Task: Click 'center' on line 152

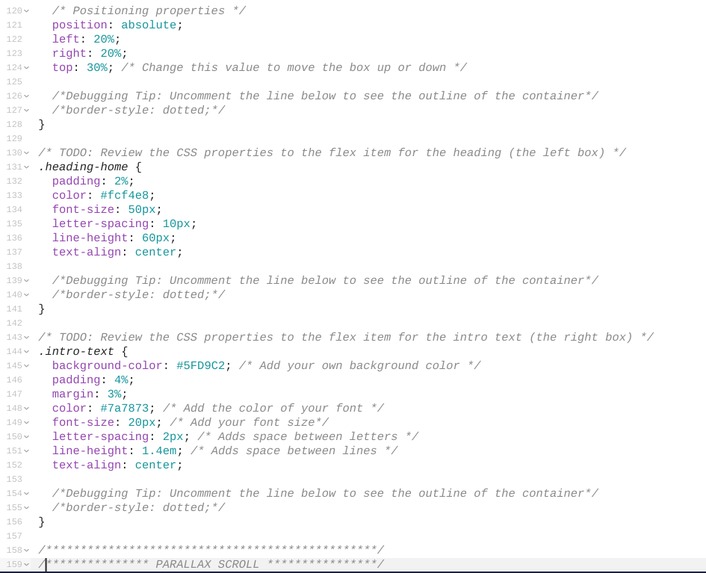Action: [x=156, y=465]
